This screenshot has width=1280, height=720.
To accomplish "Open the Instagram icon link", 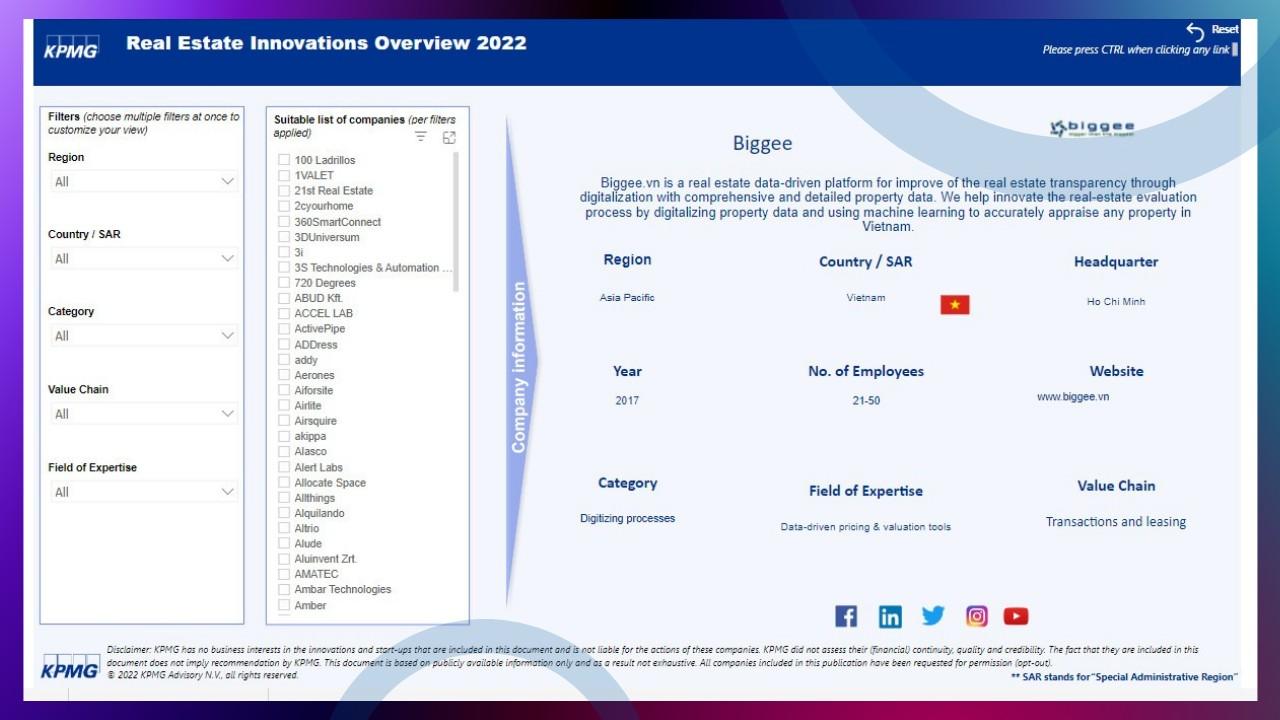I will [977, 616].
